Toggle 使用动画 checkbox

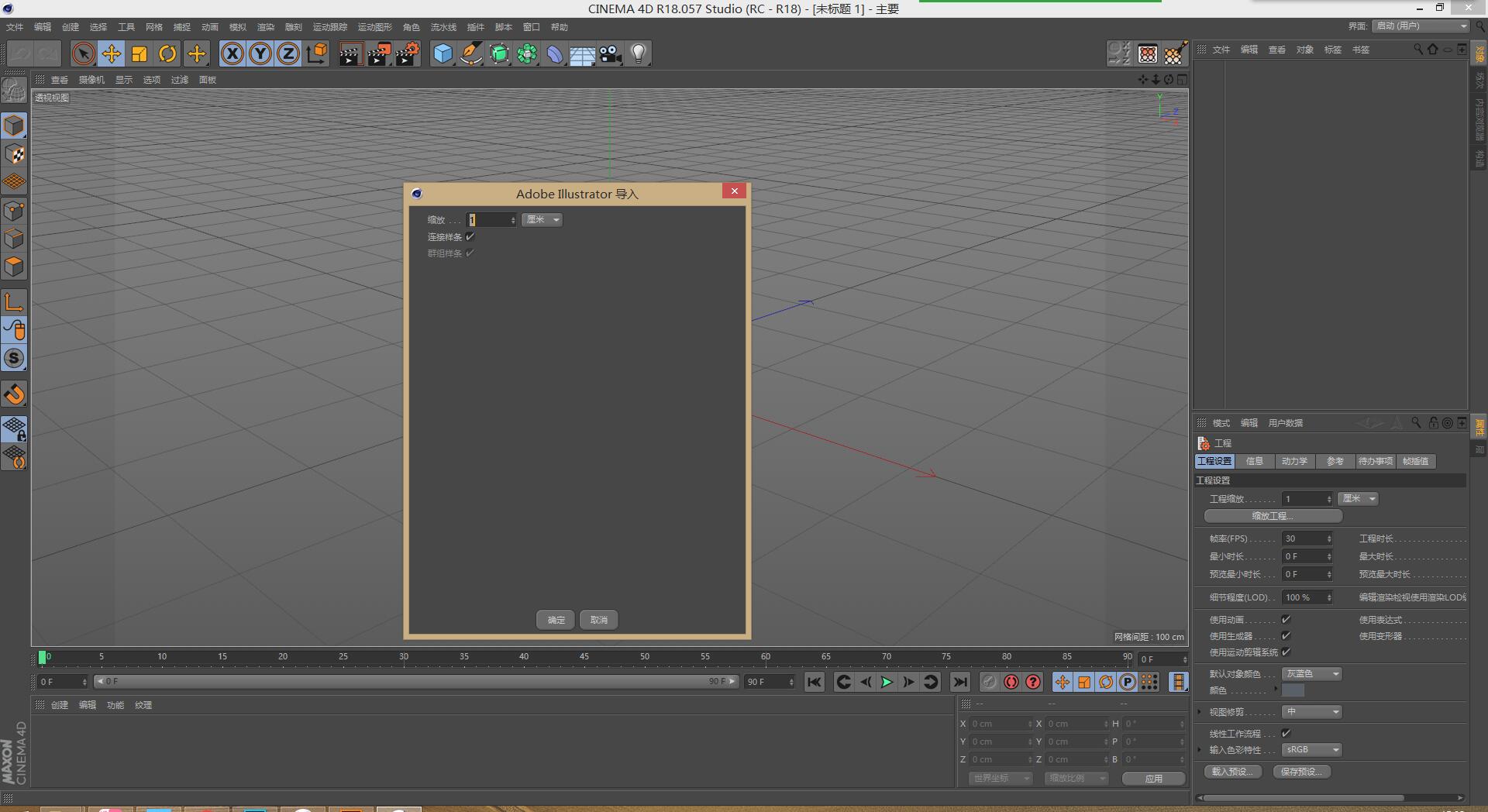1286,619
